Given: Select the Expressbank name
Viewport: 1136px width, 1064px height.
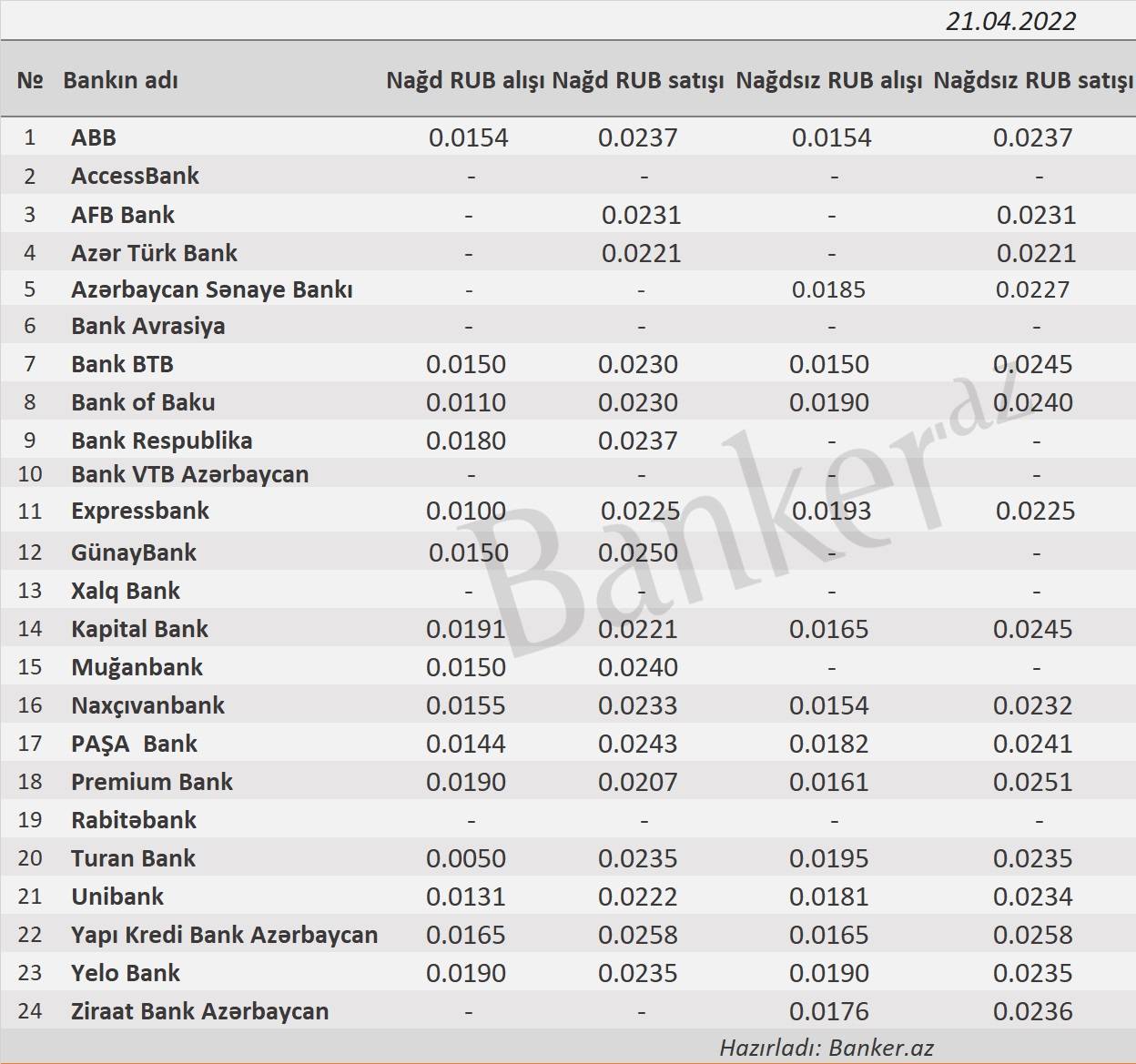Looking at the screenshot, I should (140, 511).
